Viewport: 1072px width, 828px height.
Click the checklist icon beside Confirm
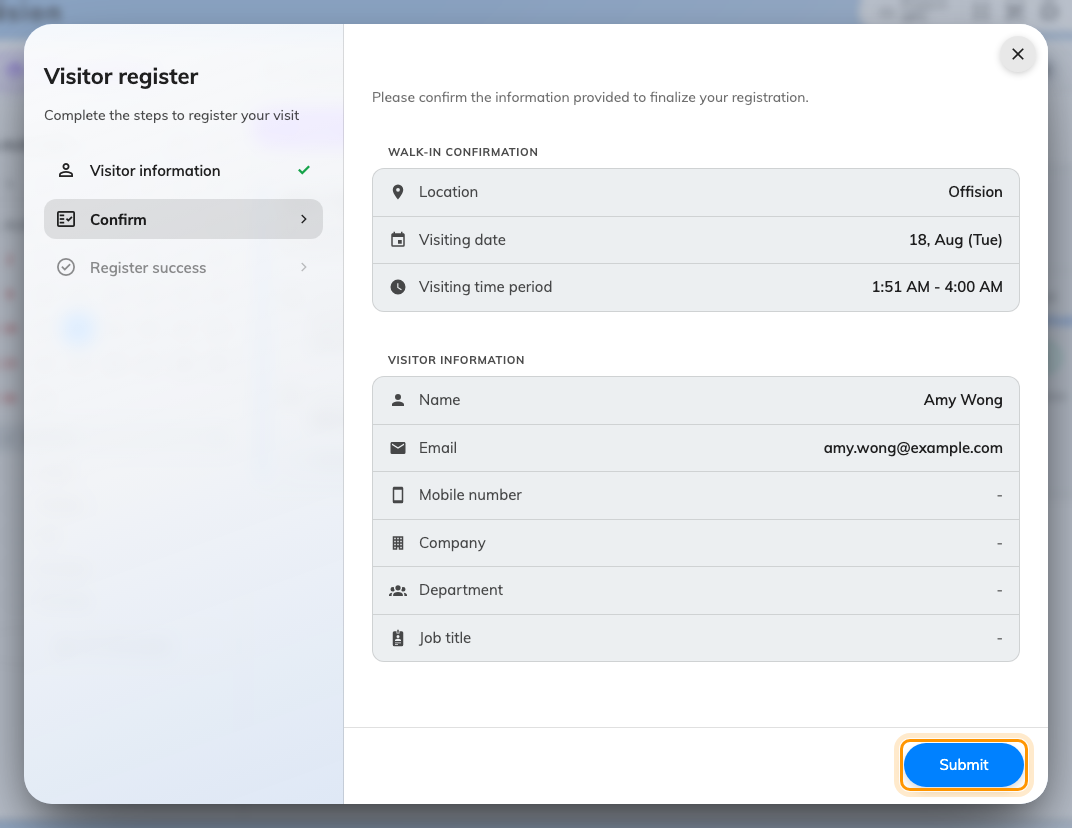click(x=66, y=219)
